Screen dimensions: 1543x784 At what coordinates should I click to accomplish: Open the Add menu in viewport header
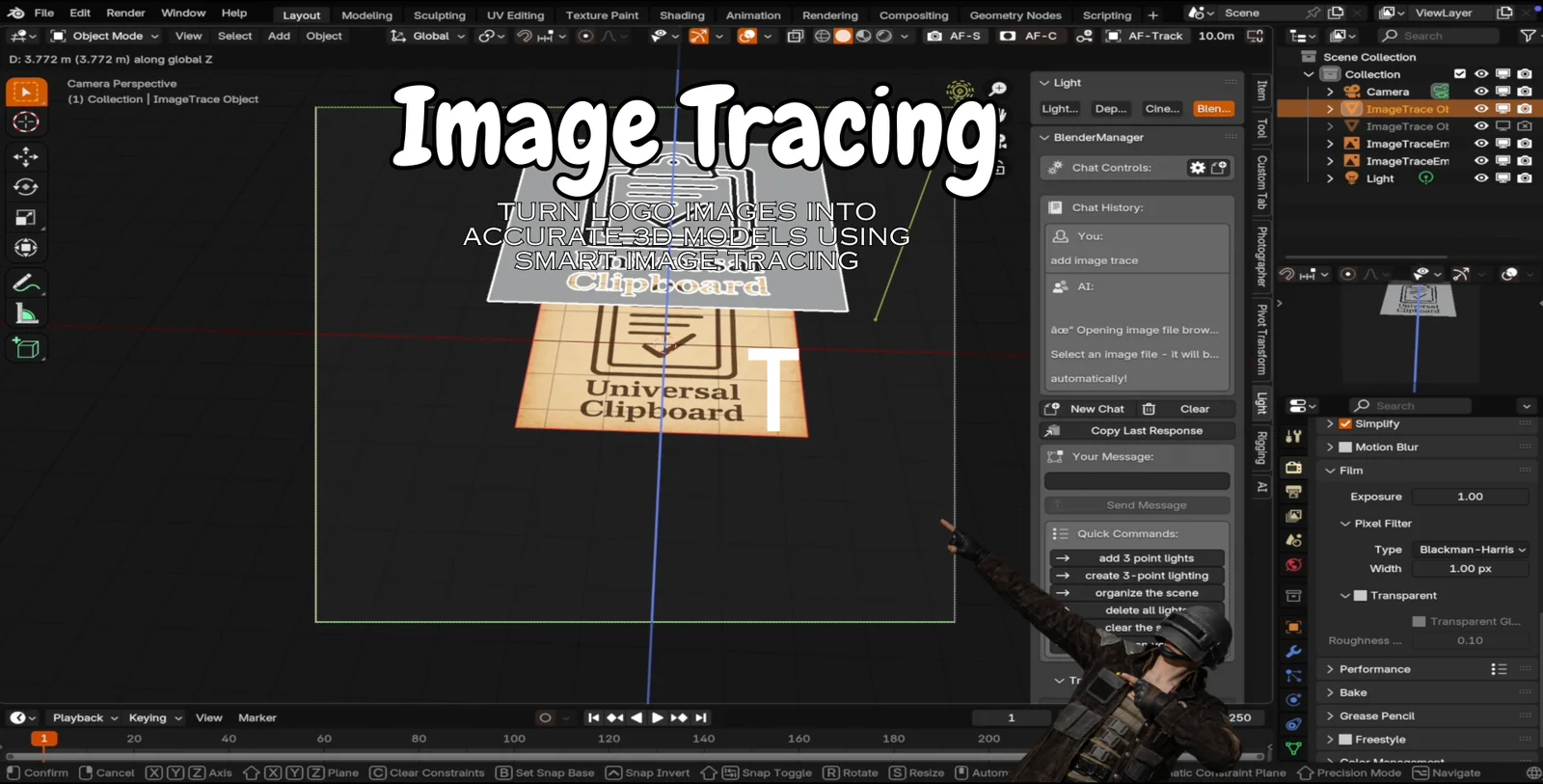click(x=279, y=36)
